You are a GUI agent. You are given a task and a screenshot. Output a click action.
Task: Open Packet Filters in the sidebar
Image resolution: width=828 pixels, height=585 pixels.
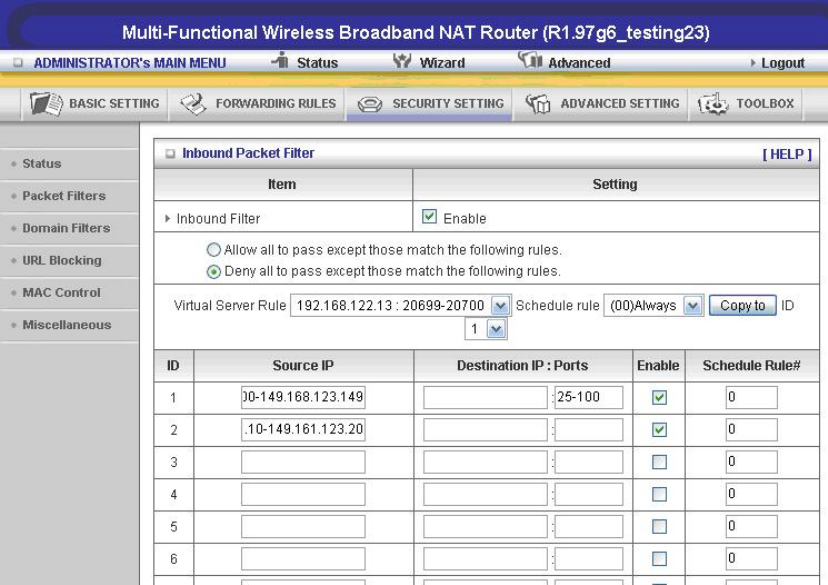tap(64, 196)
